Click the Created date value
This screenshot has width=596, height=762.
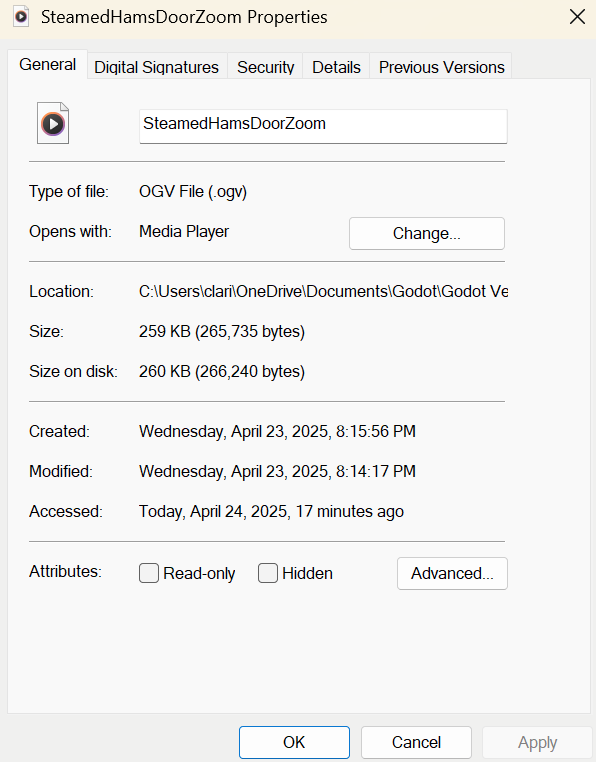coord(277,431)
